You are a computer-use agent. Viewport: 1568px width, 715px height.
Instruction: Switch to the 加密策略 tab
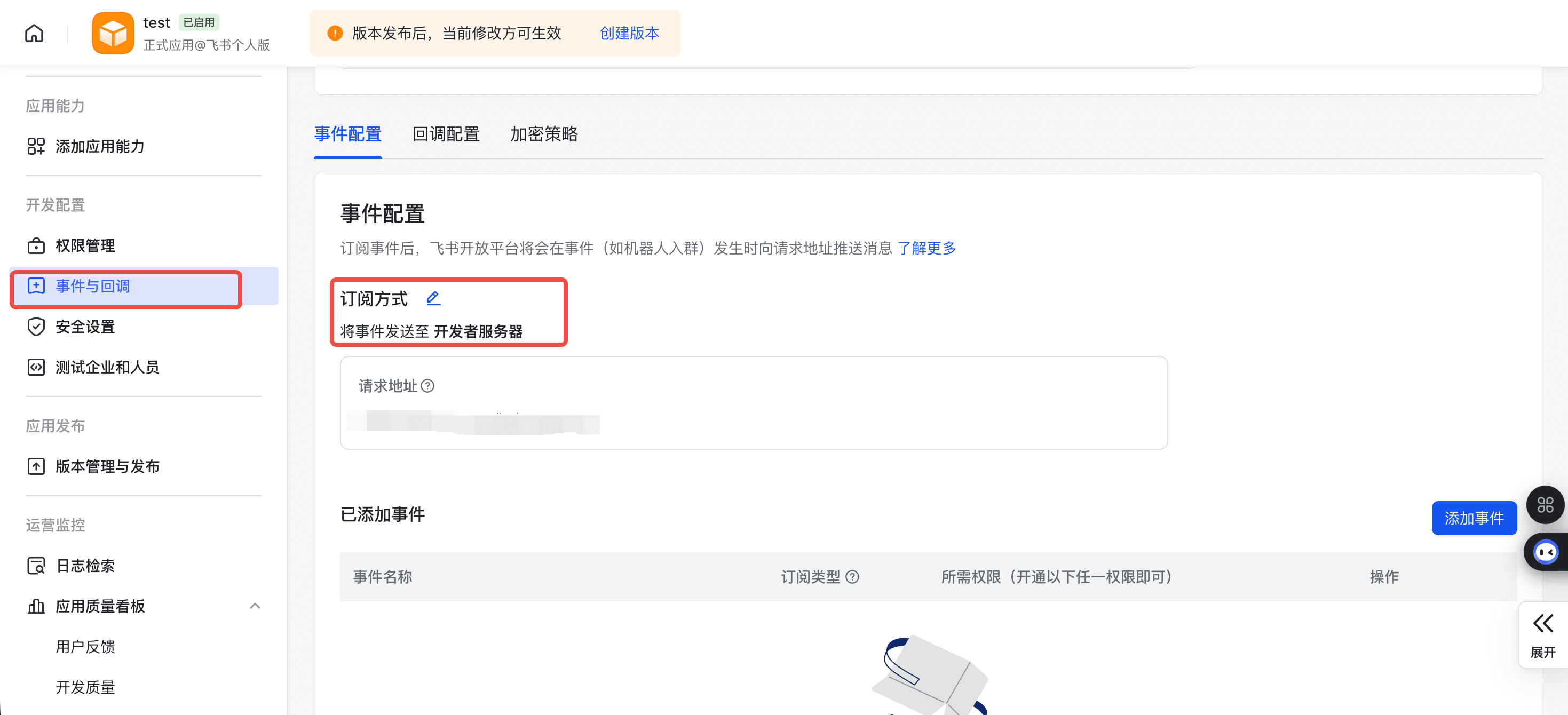pos(543,134)
